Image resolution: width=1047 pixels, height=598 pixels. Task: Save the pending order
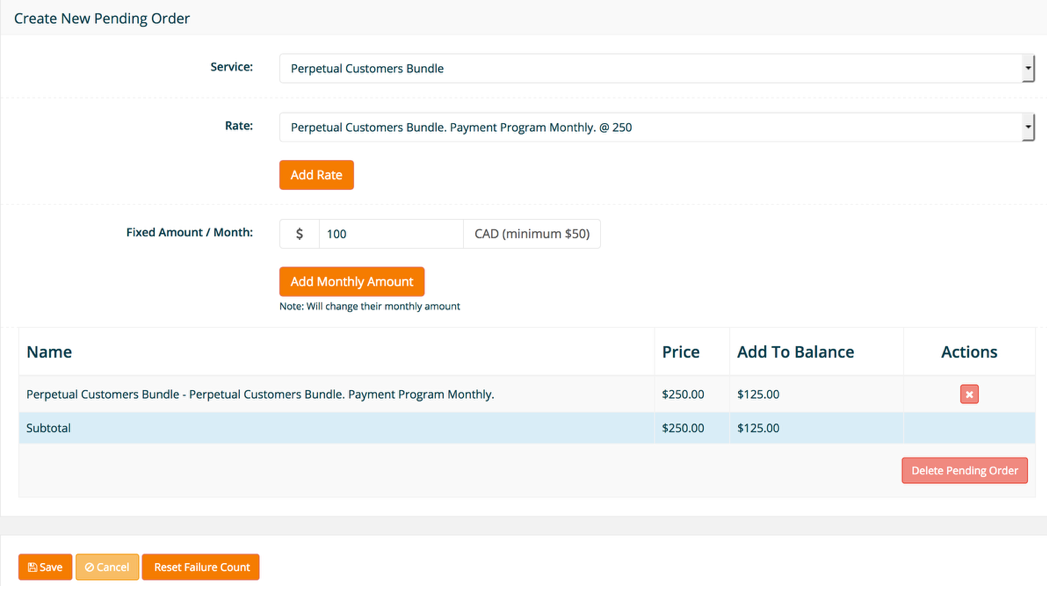tap(45, 567)
